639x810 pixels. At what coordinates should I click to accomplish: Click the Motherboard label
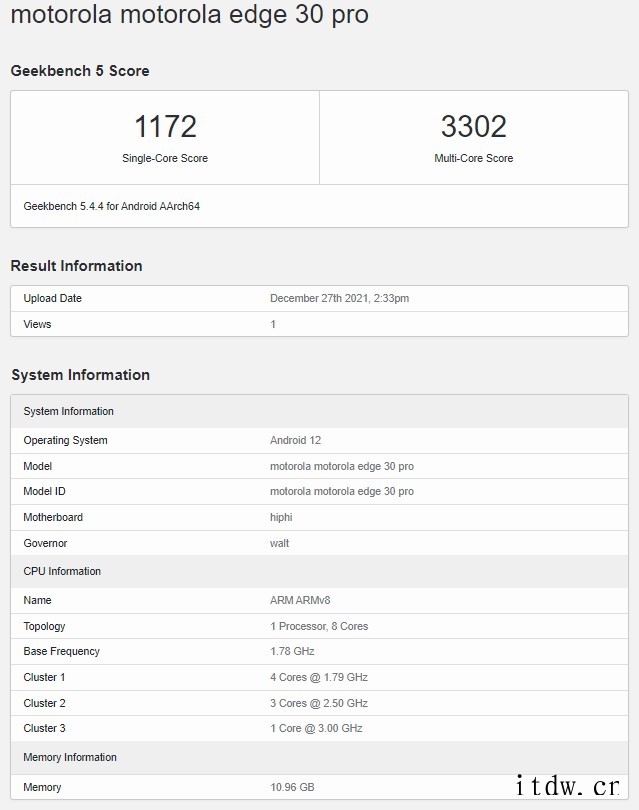click(x=53, y=517)
